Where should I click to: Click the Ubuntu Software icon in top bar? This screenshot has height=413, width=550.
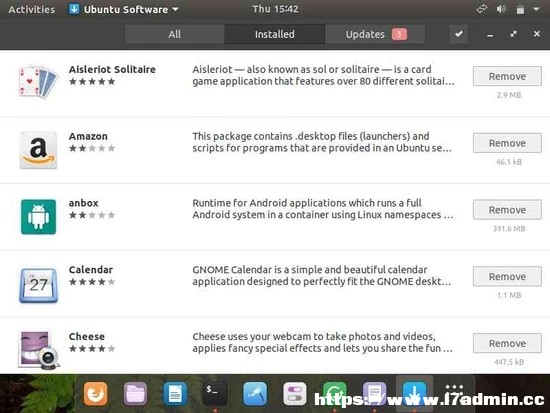pos(74,9)
